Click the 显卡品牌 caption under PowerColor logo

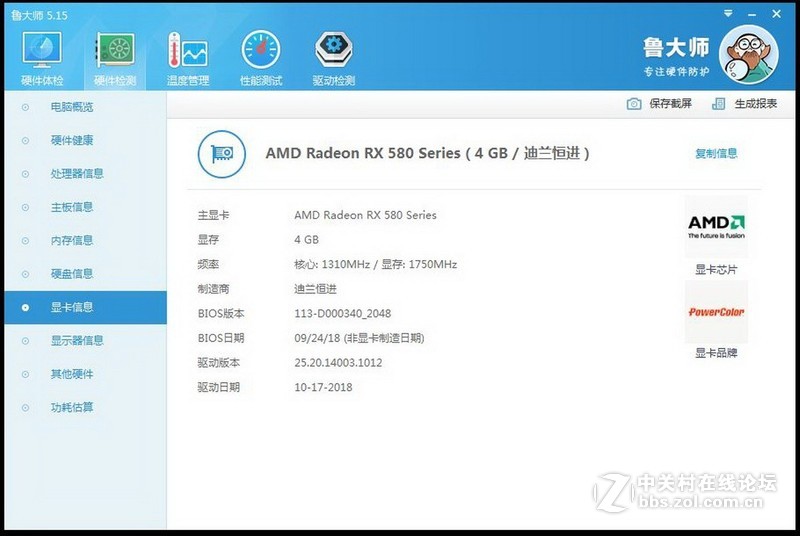(716, 353)
